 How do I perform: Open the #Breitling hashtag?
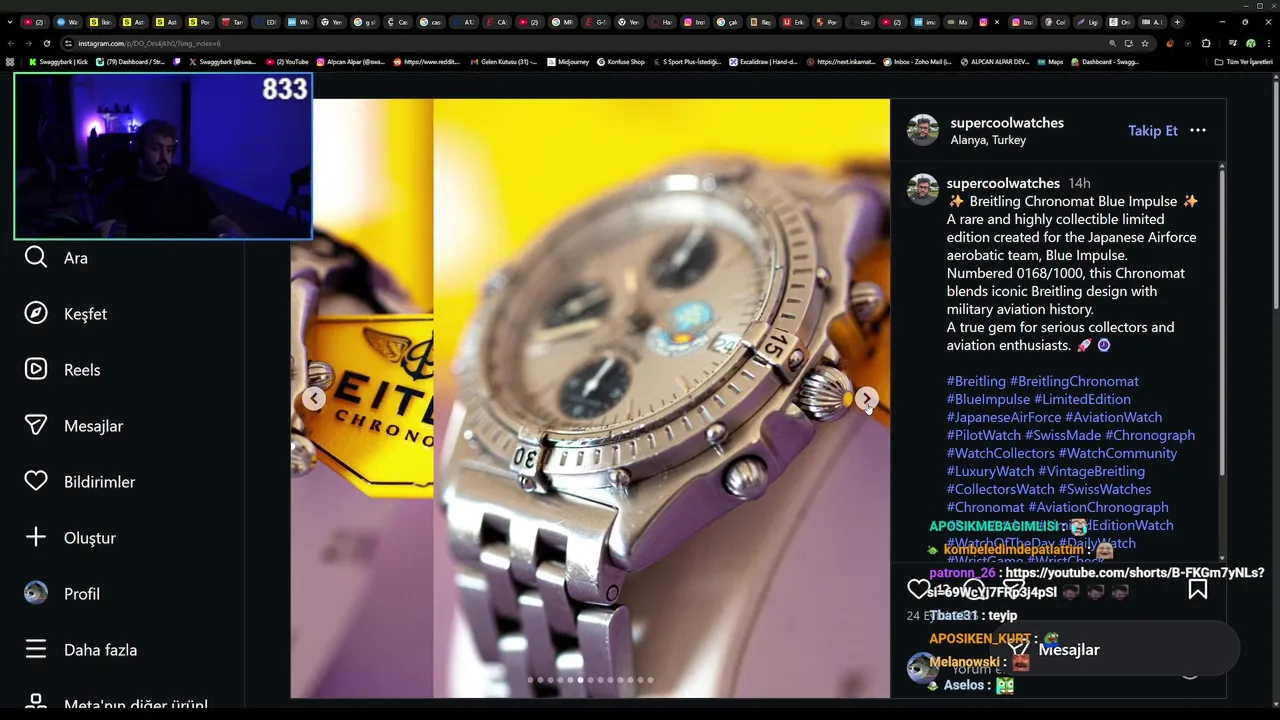(976, 381)
